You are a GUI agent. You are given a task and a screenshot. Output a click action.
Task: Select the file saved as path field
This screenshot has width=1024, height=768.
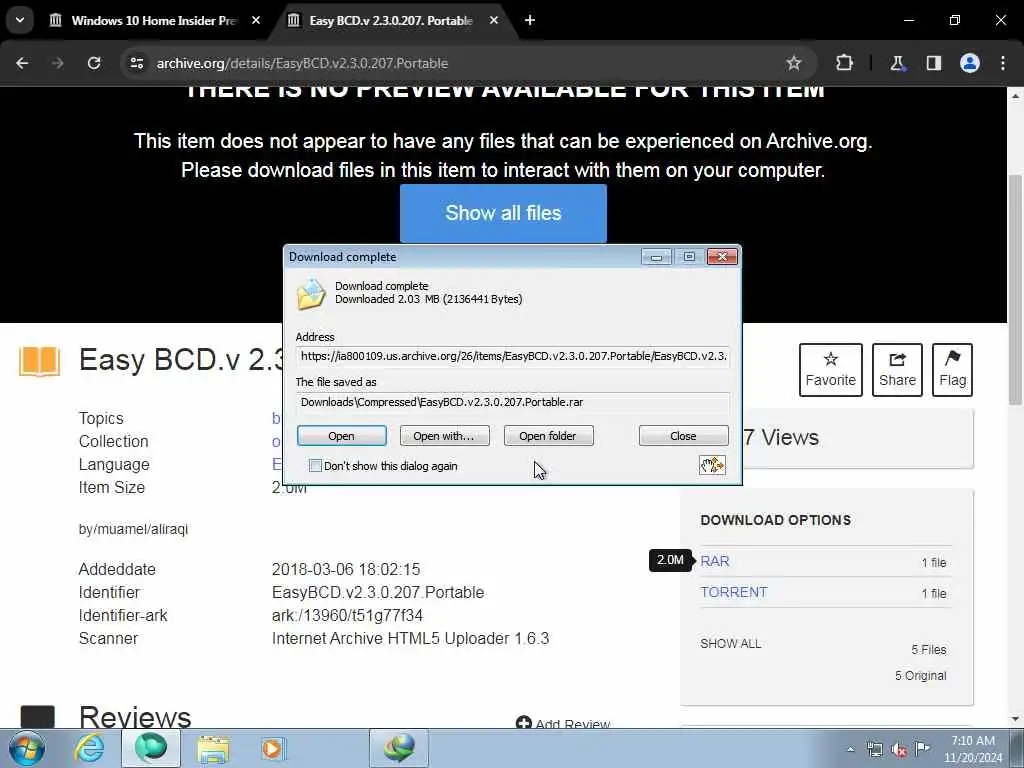[x=513, y=402]
